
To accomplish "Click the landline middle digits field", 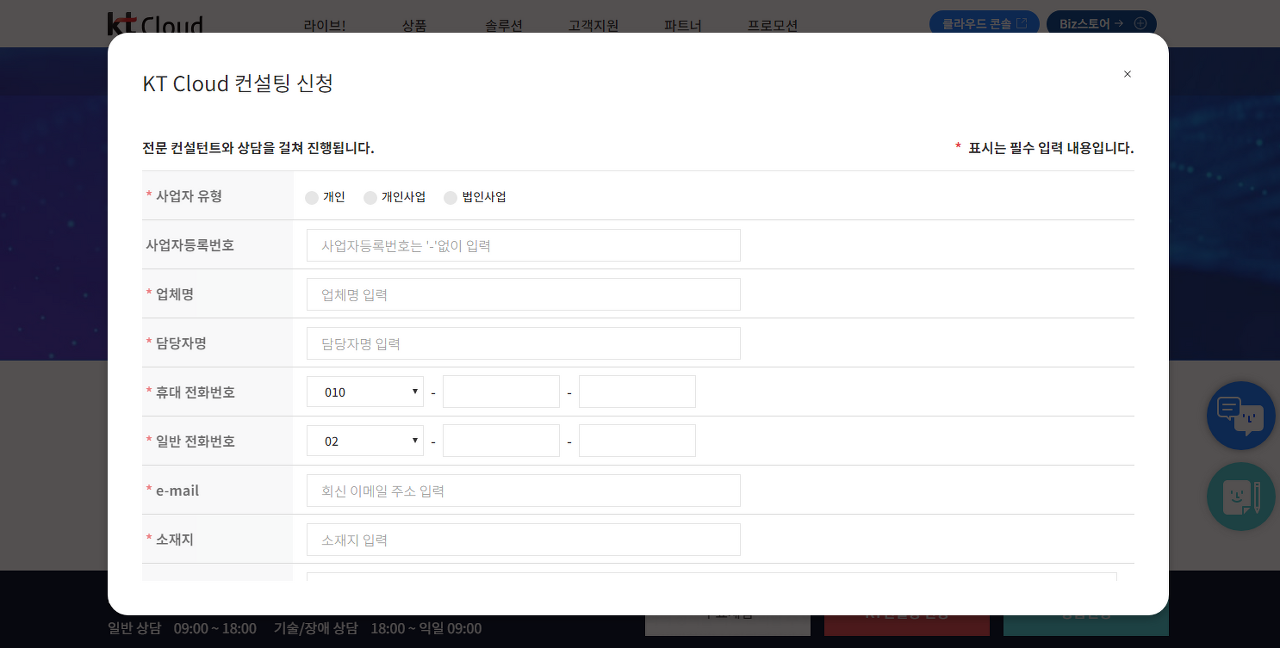I will click(x=501, y=440).
